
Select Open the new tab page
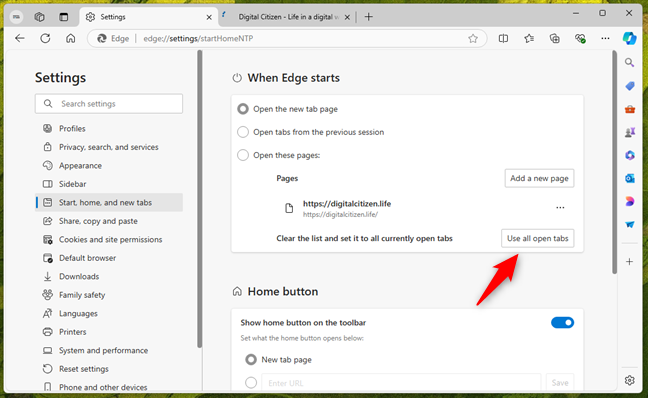pos(243,109)
